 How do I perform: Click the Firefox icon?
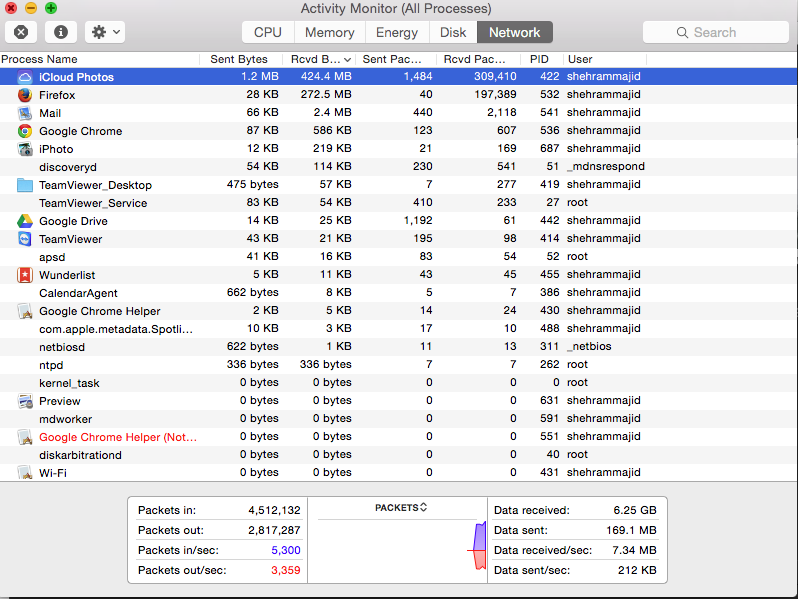pos(25,95)
